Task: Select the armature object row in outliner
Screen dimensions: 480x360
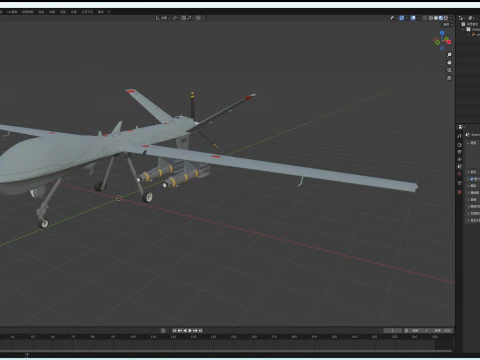Action: [x=473, y=34]
